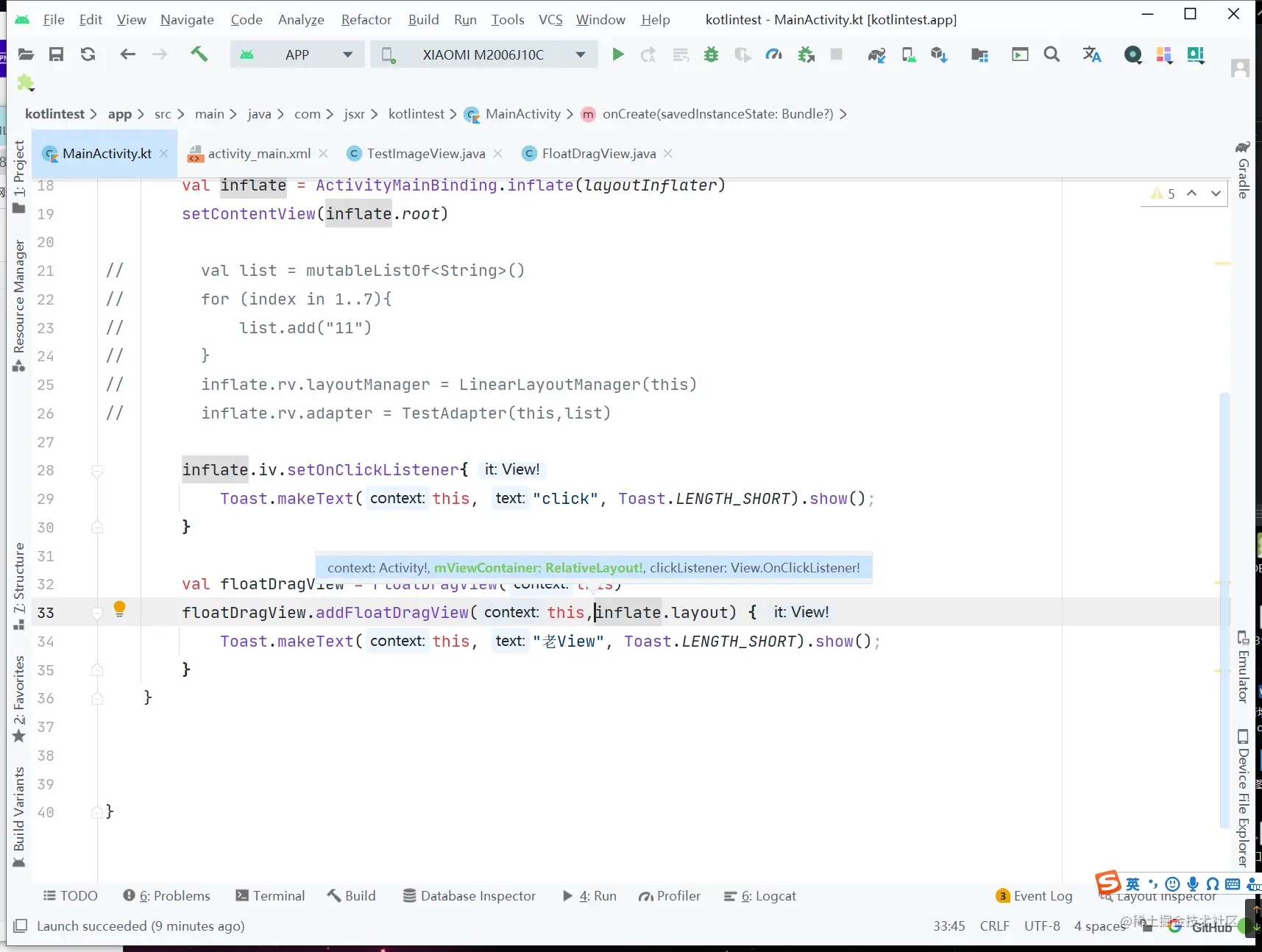This screenshot has height=952, width=1262.
Task: Click the IME microphone icon
Action: click(x=1193, y=884)
